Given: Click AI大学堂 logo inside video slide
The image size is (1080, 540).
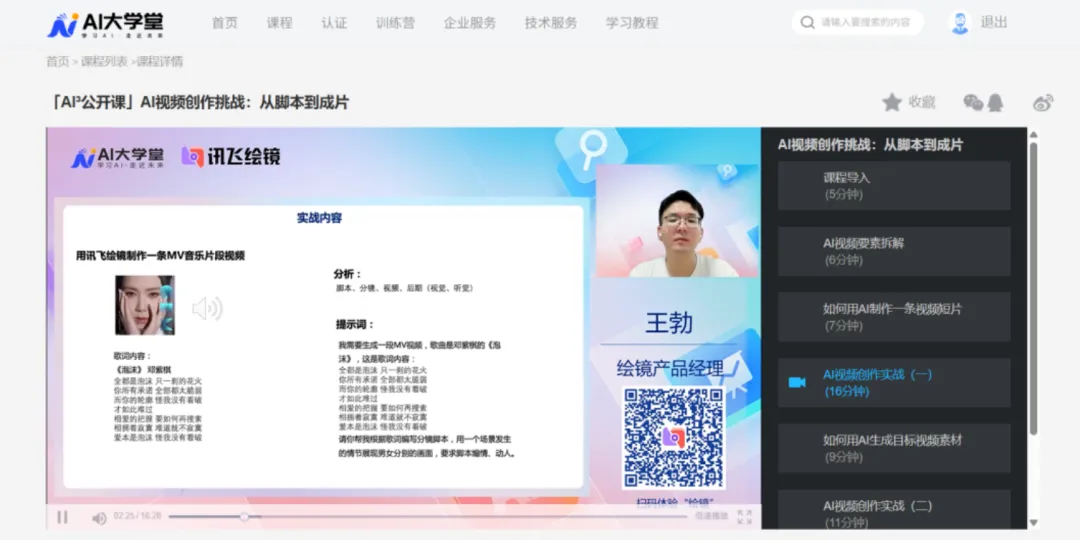Looking at the screenshot, I should coord(117,158).
